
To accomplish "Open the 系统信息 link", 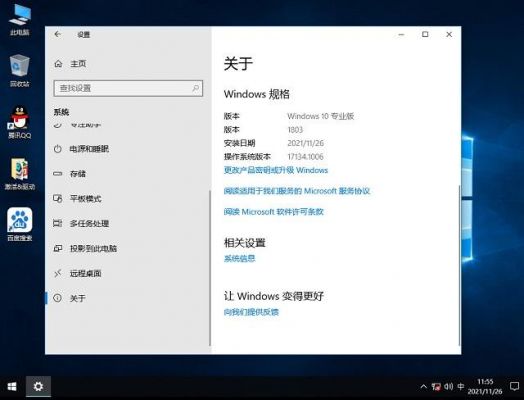I will click(x=239, y=258).
